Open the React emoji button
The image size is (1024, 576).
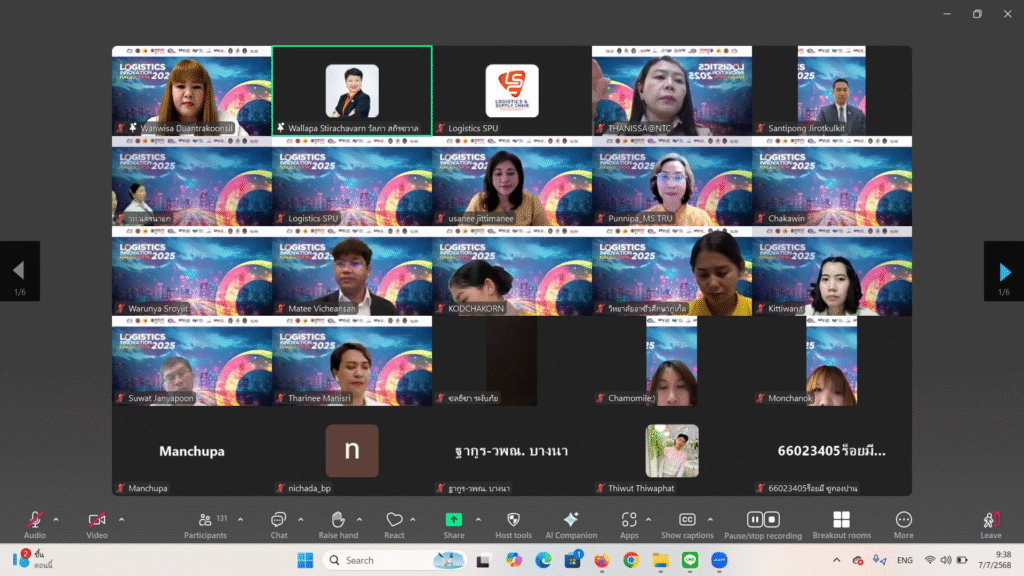pyautogui.click(x=394, y=524)
